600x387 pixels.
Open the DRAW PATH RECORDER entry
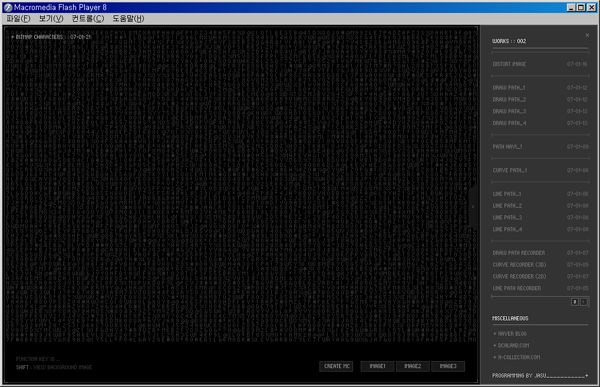pos(540,253)
